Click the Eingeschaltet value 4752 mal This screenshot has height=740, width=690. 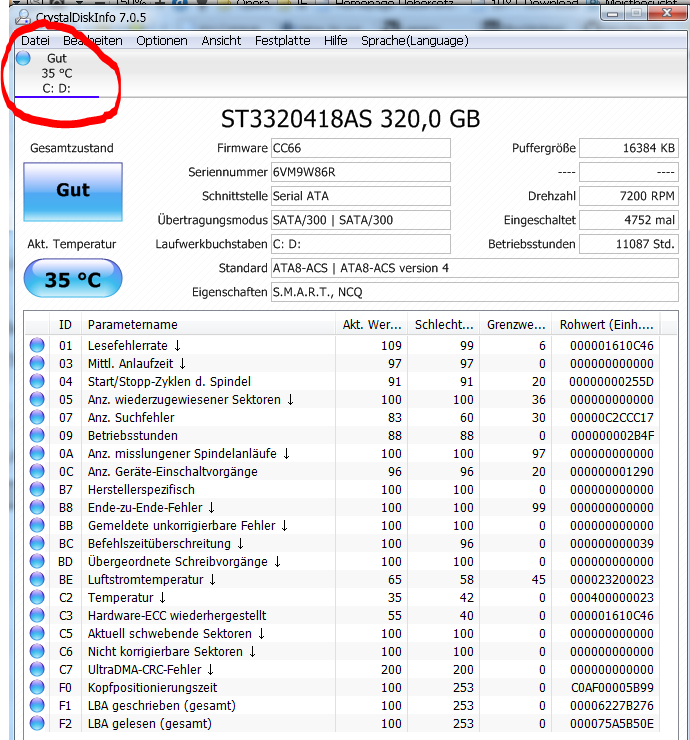629,220
